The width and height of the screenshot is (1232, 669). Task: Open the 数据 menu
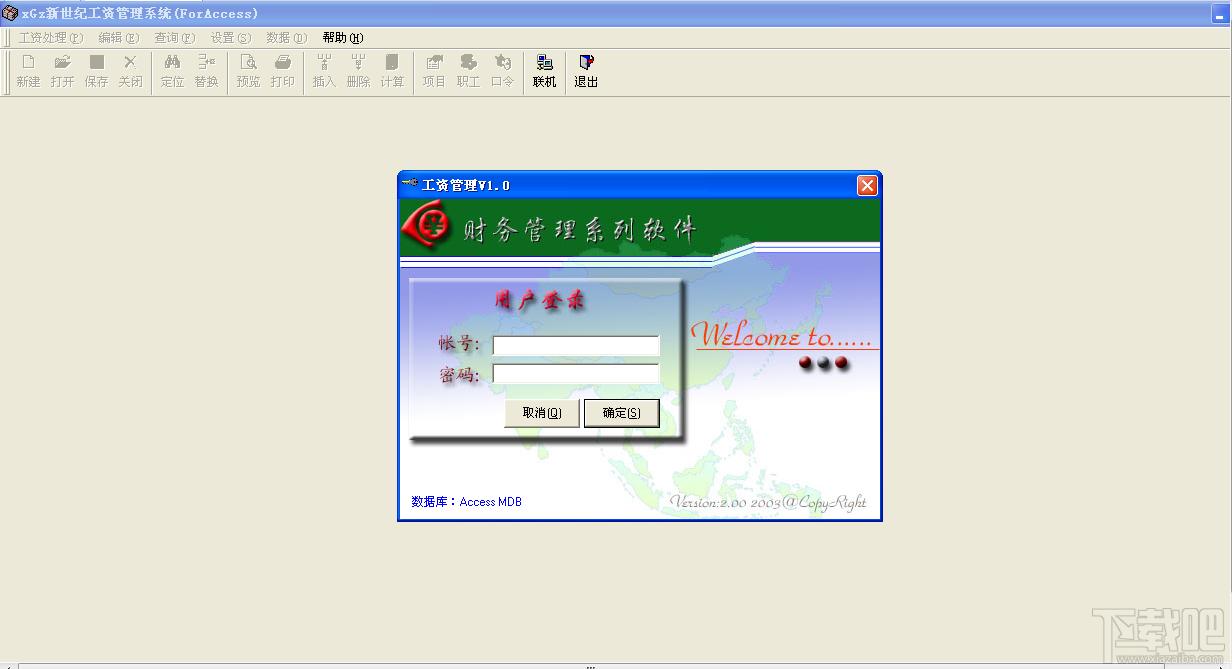[x=286, y=38]
